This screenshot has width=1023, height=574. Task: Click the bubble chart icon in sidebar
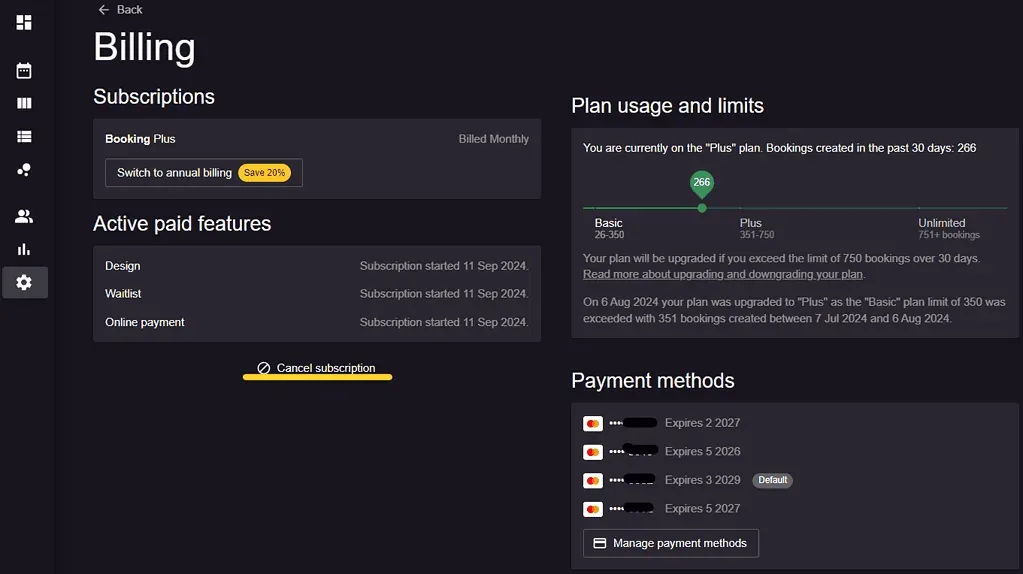[23, 170]
